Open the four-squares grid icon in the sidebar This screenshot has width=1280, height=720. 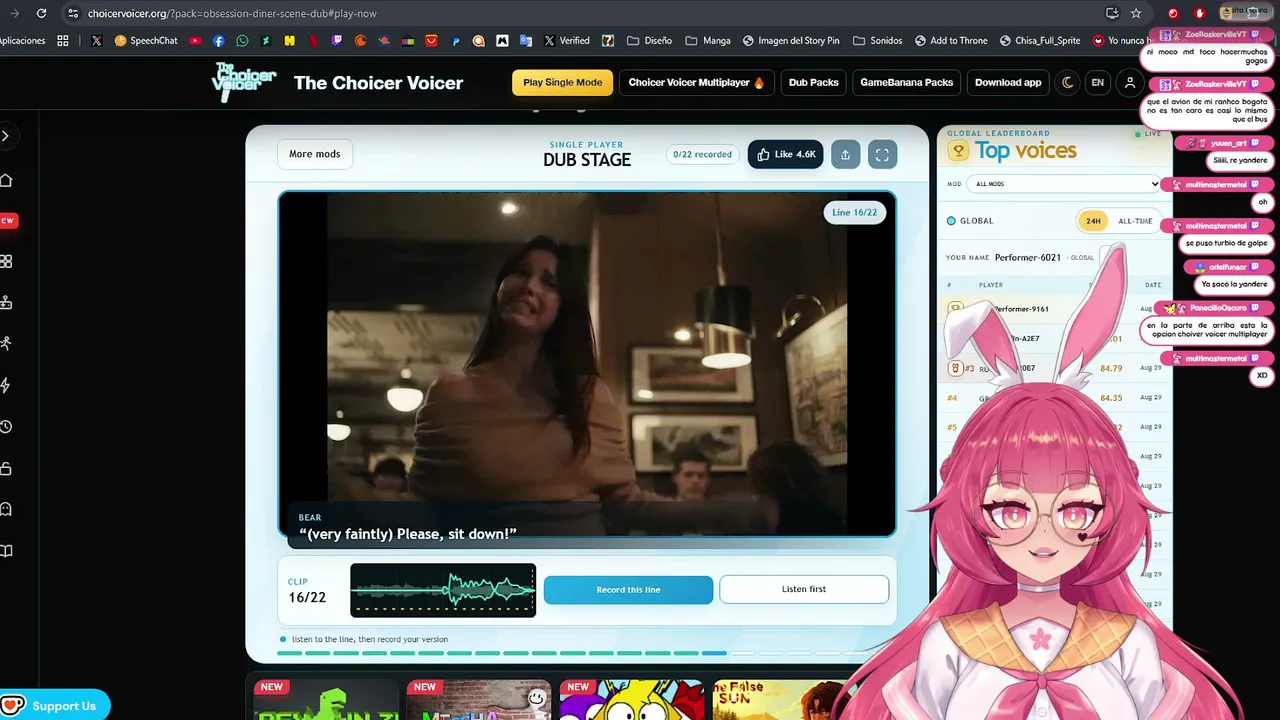(x=6, y=261)
